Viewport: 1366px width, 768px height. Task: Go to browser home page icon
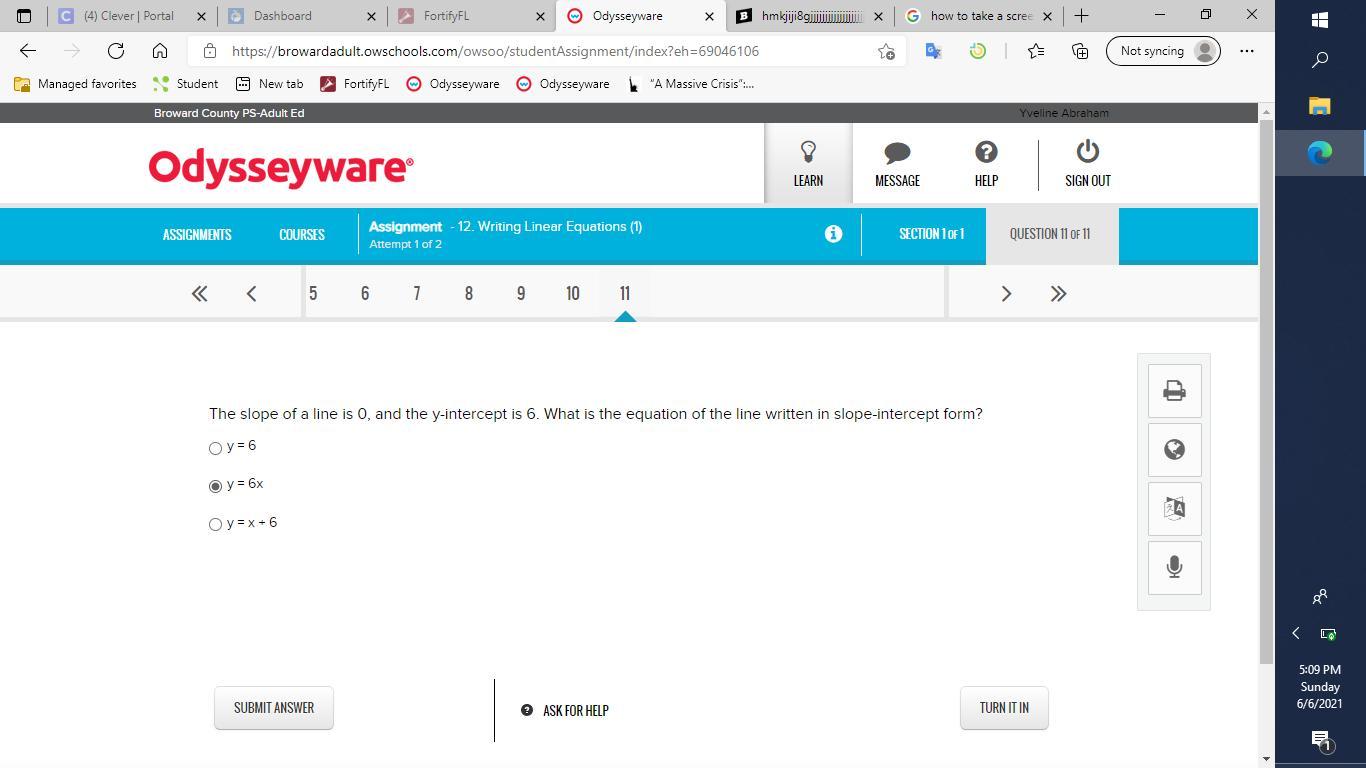[160, 51]
